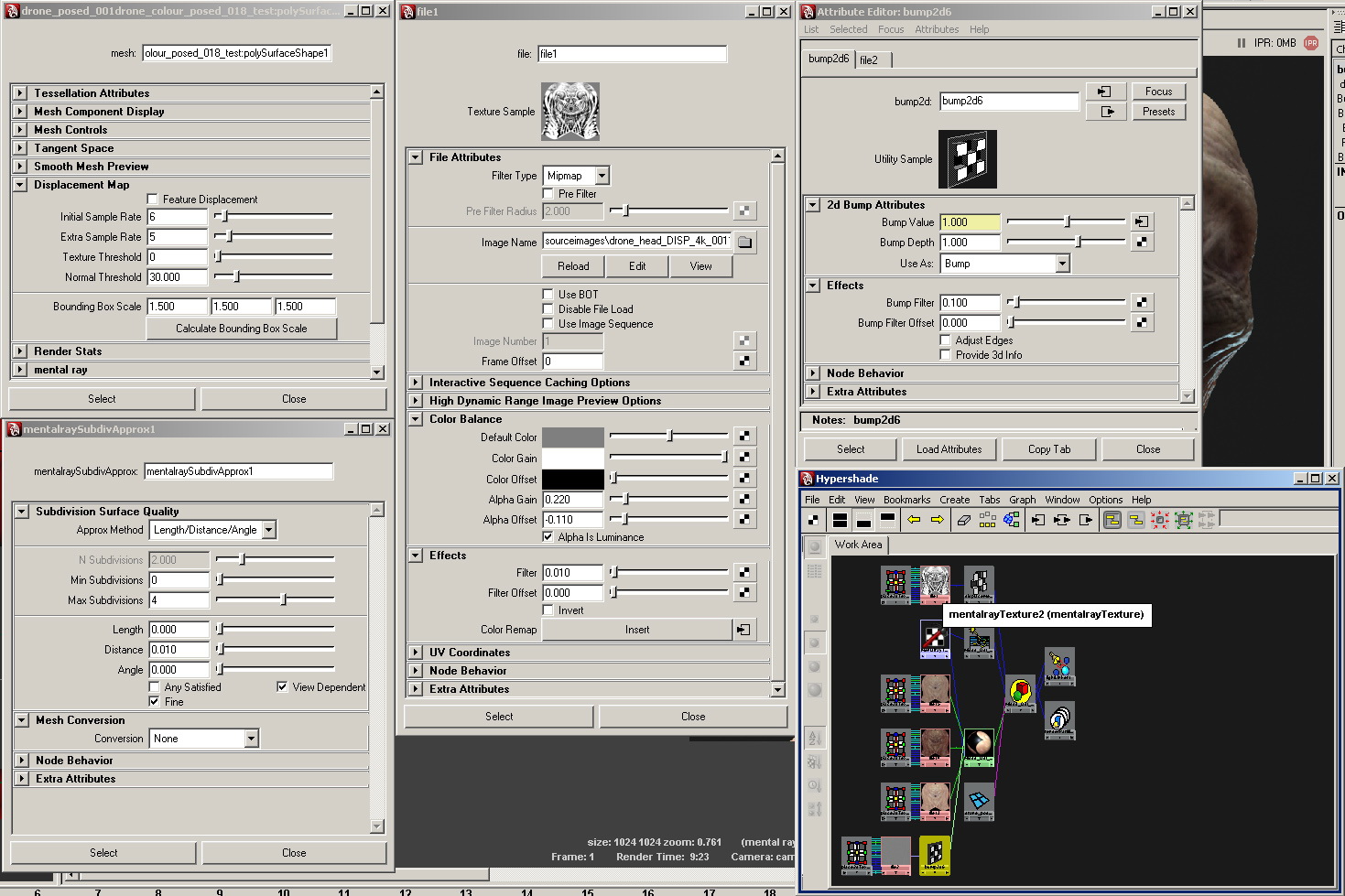Click the Calculate Bounding Box Scale button
Image resolution: width=1345 pixels, height=896 pixels.
coord(241,329)
